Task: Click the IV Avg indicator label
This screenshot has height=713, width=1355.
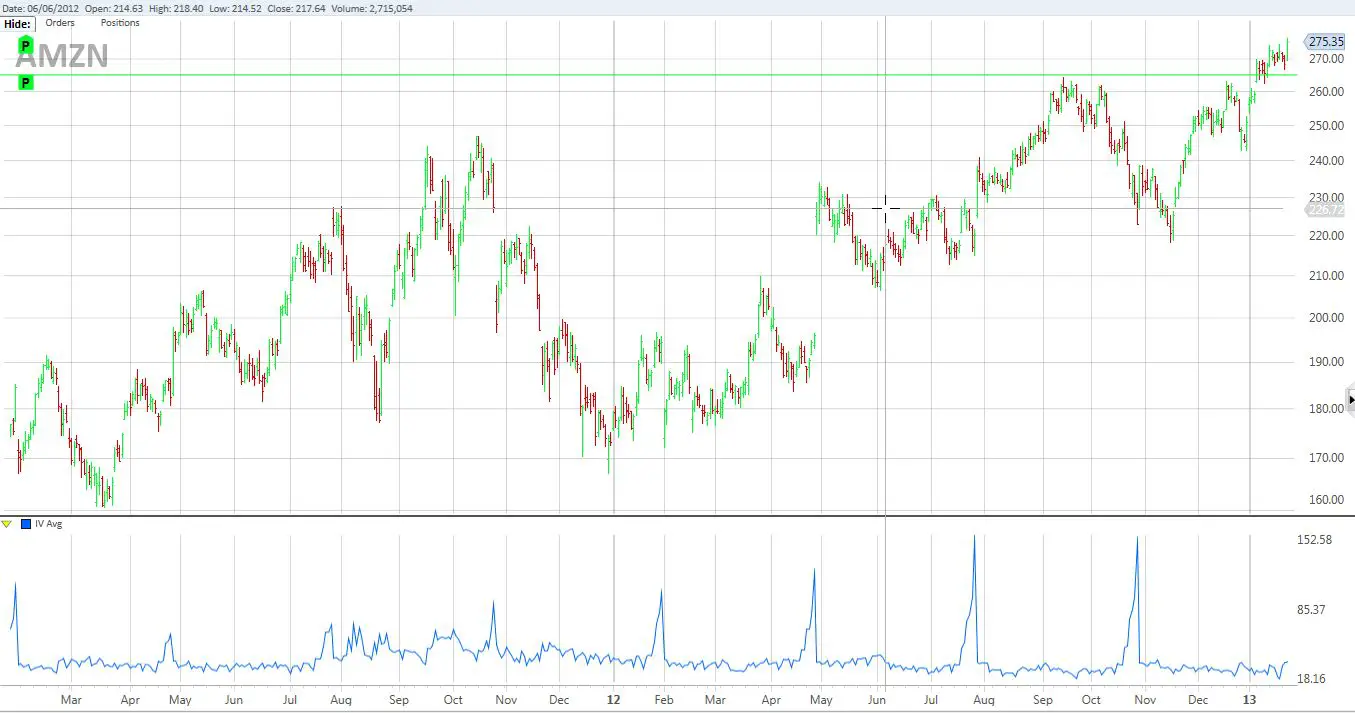Action: (x=48, y=524)
